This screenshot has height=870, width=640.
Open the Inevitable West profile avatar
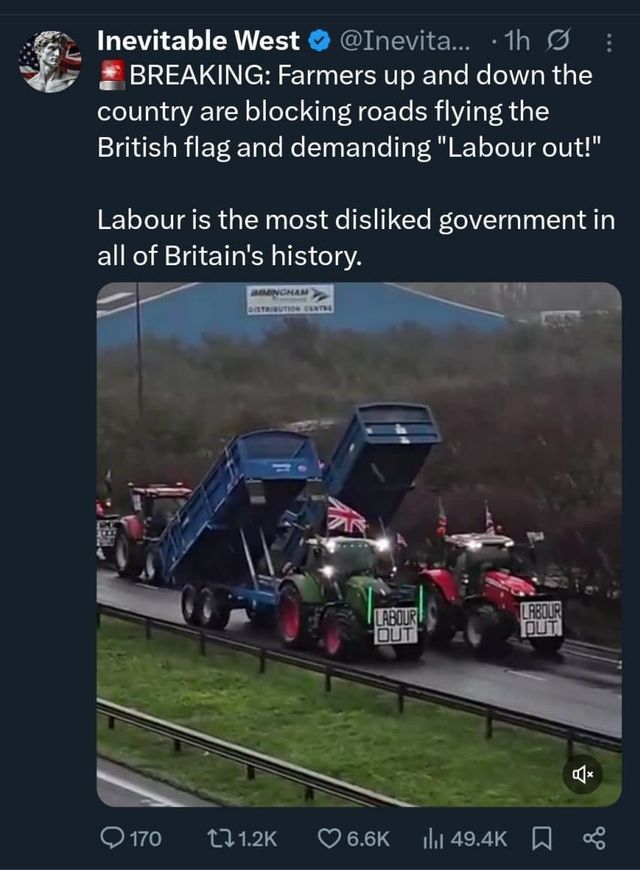pyautogui.click(x=50, y=62)
